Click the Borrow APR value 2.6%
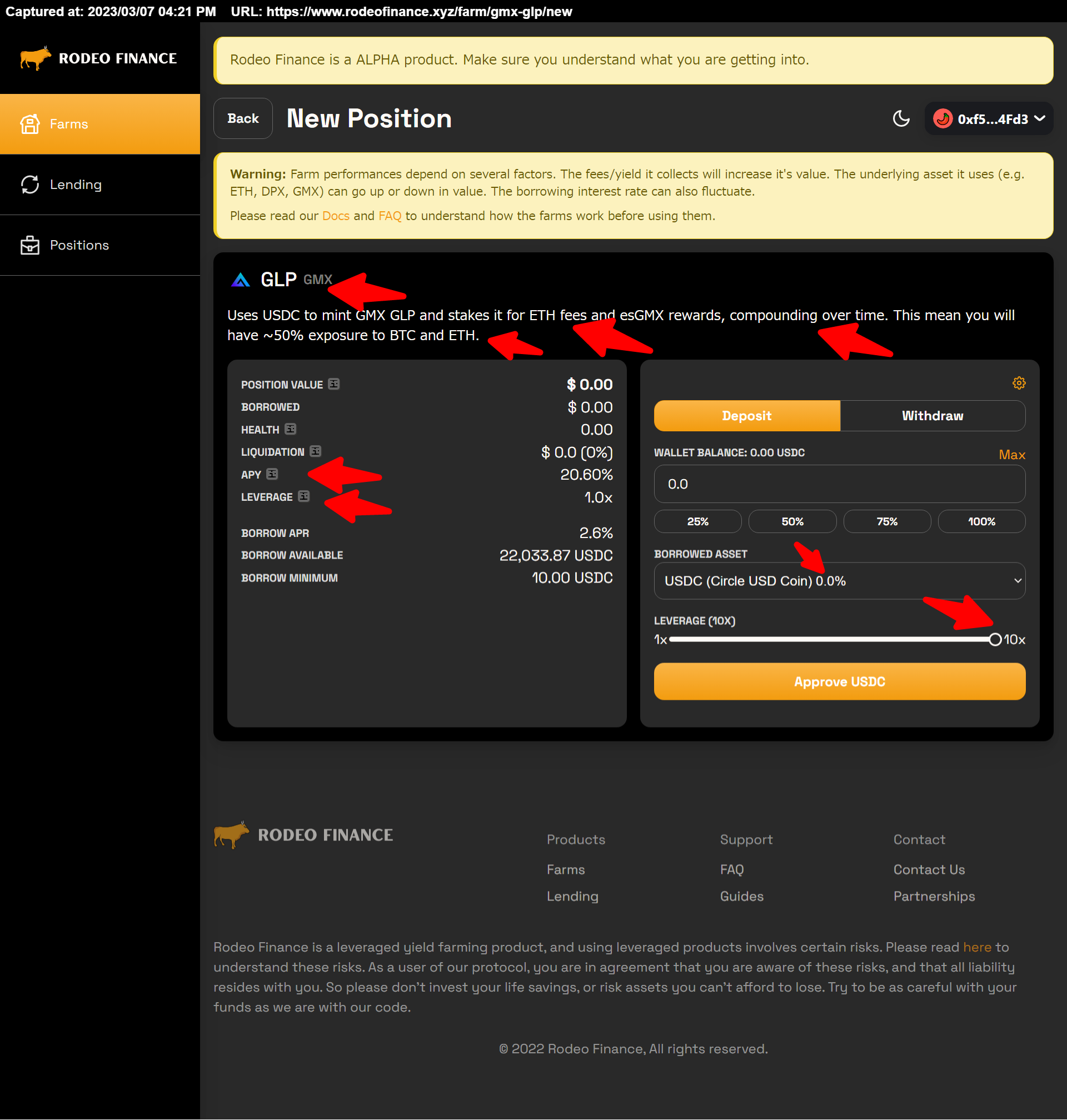This screenshot has height=1120, width=1067. click(596, 533)
